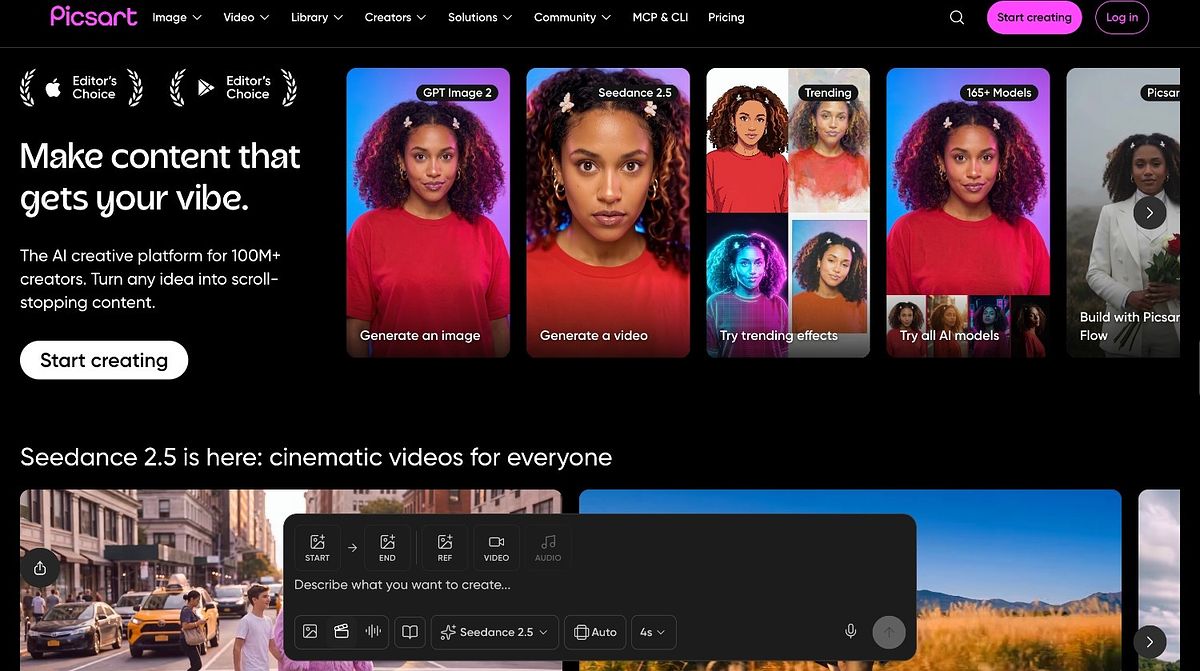Screen dimensions: 1200x671
Task: Click the Trending badge
Action: 828,93
